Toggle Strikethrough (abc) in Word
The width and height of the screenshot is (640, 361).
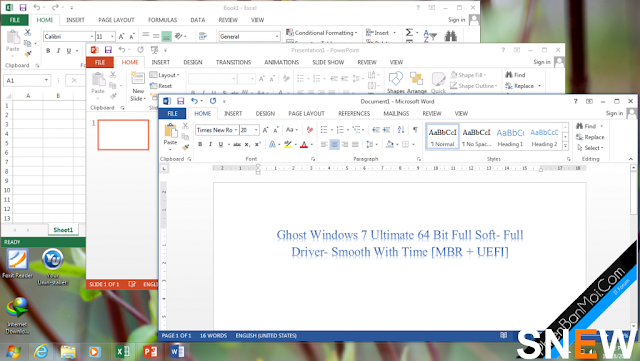tap(237, 144)
